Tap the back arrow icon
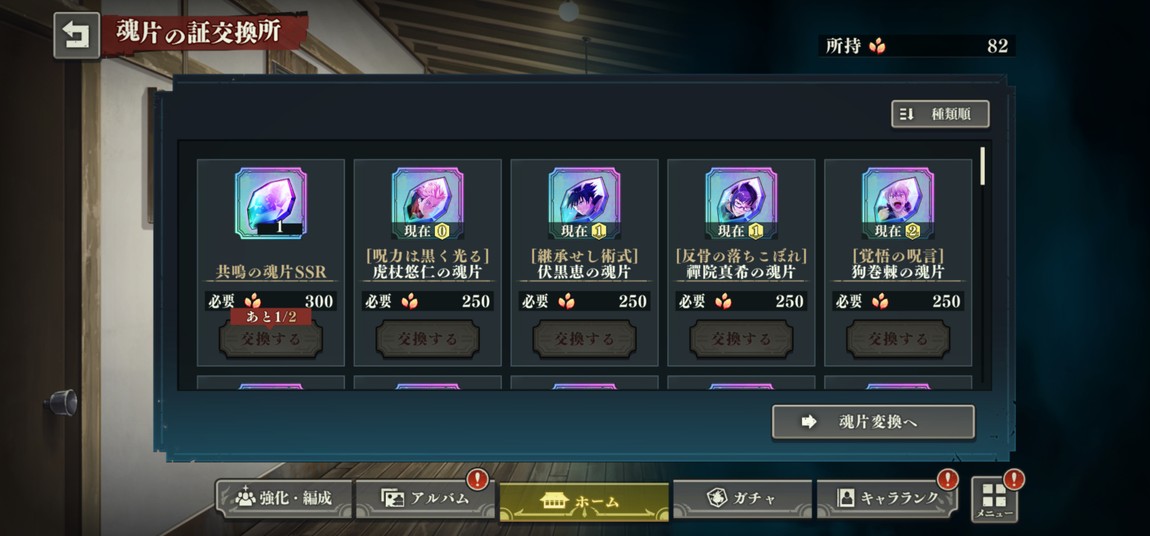 pos(76,35)
